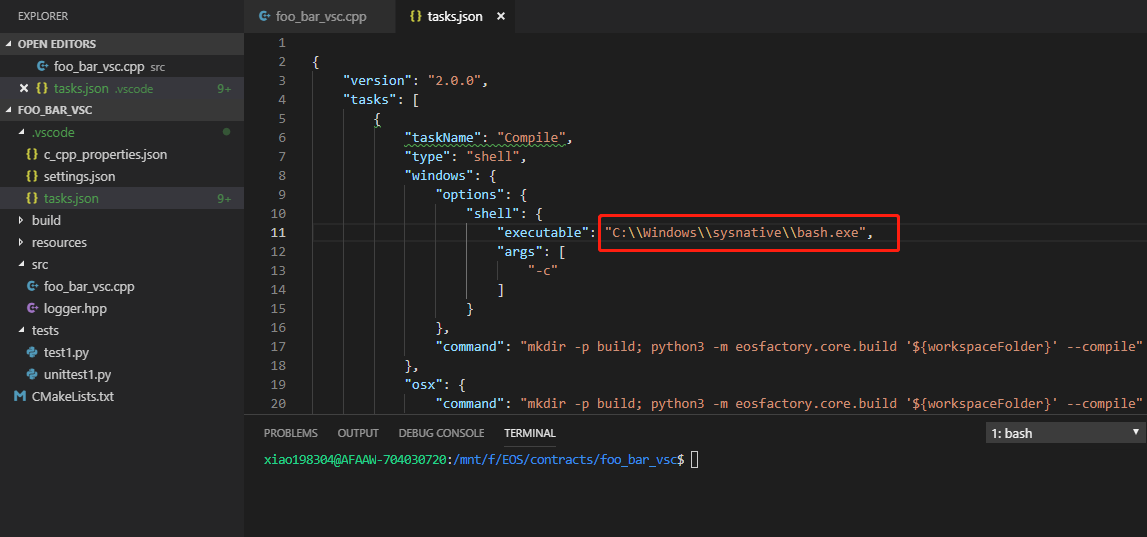Viewport: 1147px width, 537px height.
Task: Click the JSON braces icon on tasks.json tab
Action: point(415,16)
